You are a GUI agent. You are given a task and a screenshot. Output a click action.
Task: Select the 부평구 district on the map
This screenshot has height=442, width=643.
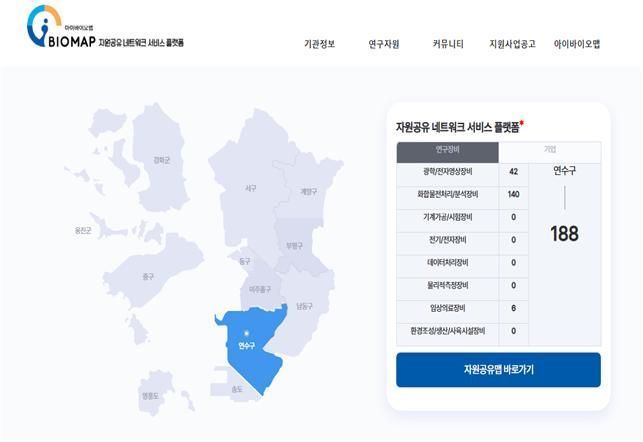tap(294, 246)
